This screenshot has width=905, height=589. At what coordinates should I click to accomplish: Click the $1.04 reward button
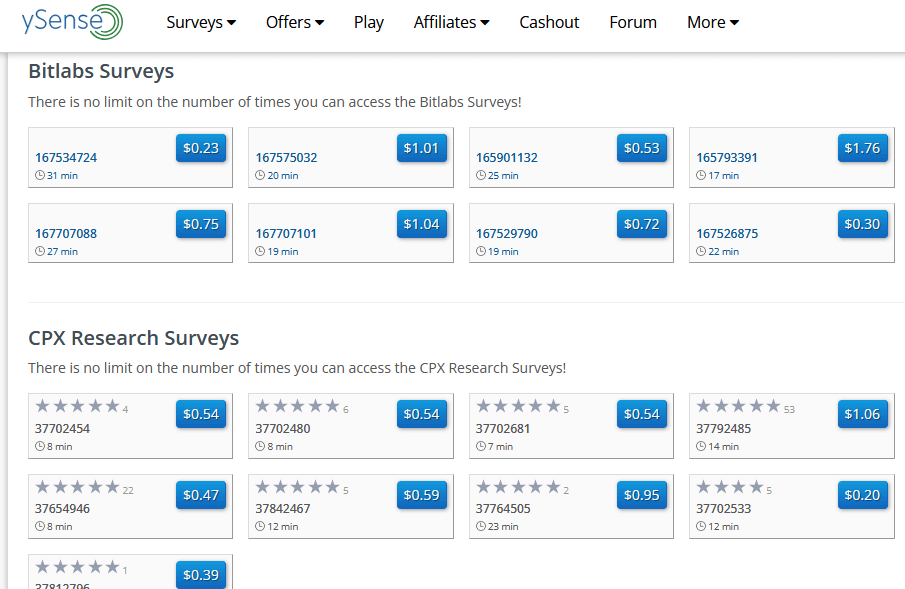[421, 224]
